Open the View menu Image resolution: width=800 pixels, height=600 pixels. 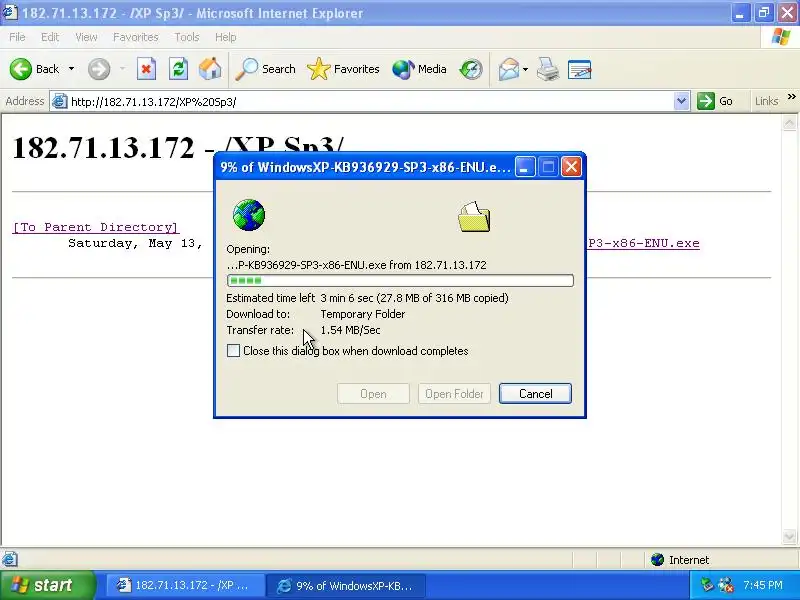(x=86, y=37)
